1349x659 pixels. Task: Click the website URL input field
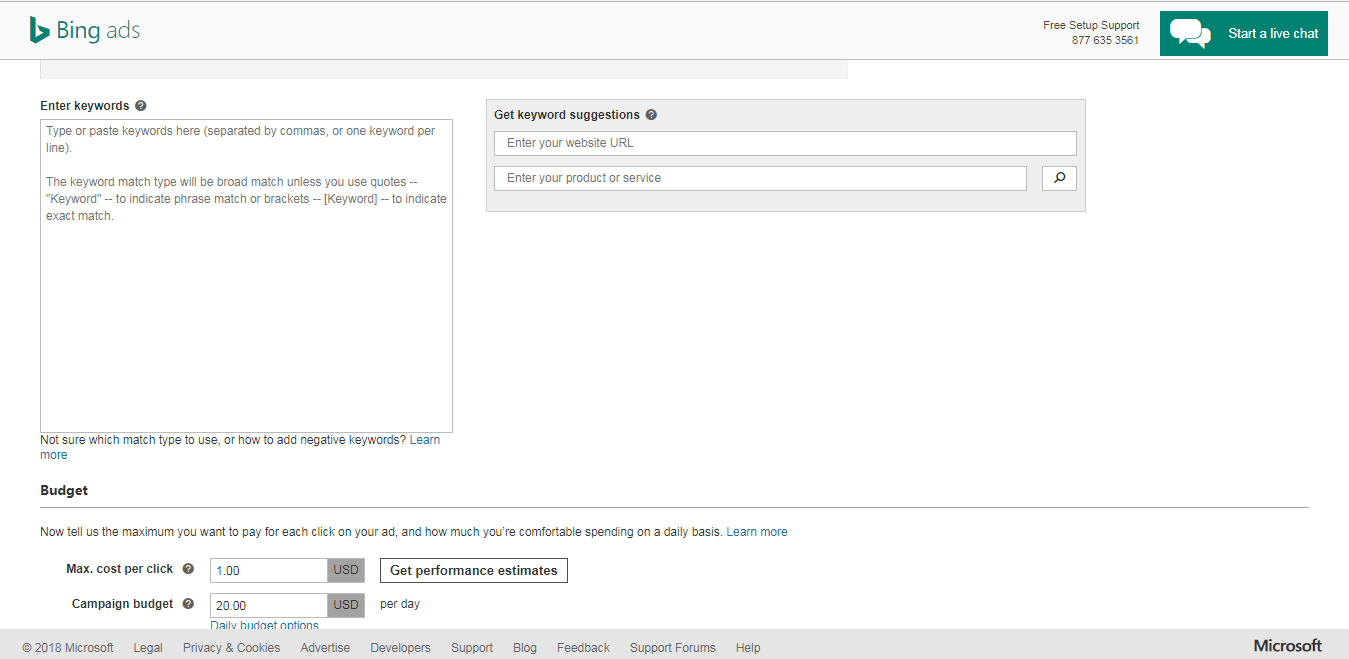coord(785,143)
